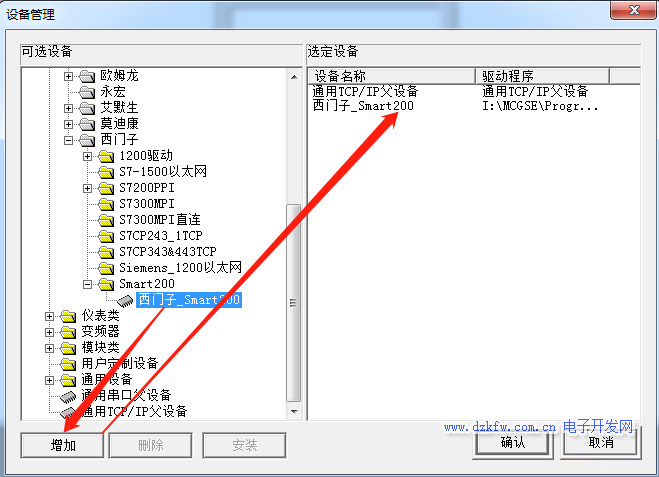Click the 西门子_Smart200 device chip icon

[125, 300]
